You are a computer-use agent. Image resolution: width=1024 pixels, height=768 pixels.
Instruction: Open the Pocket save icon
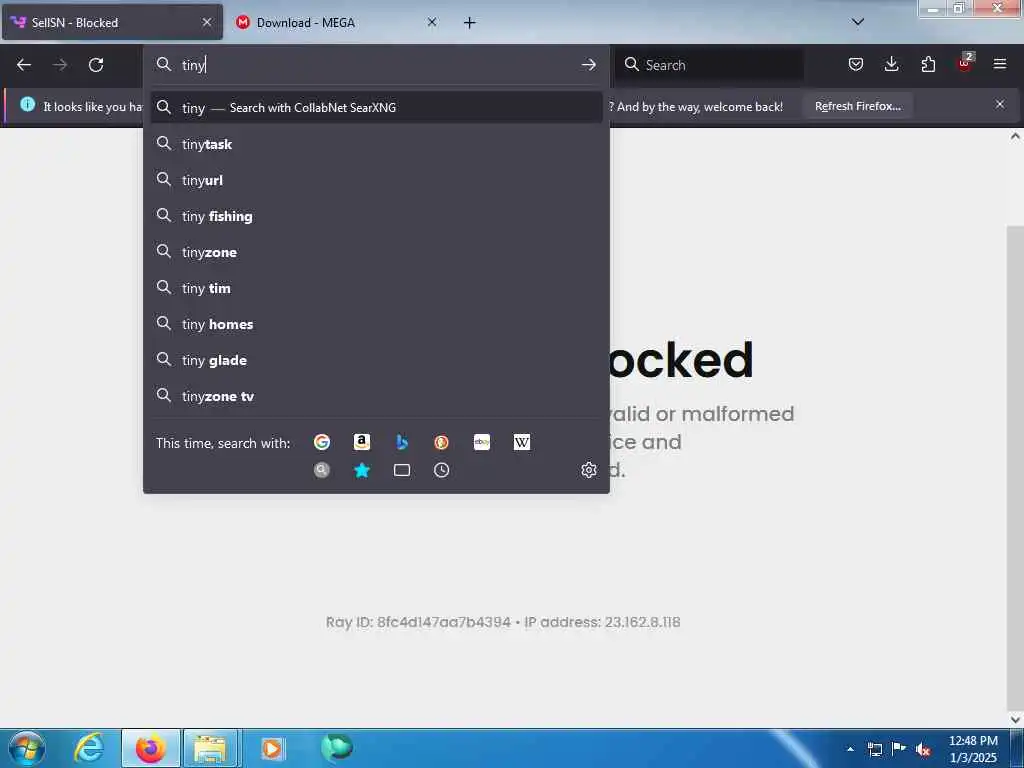click(856, 64)
